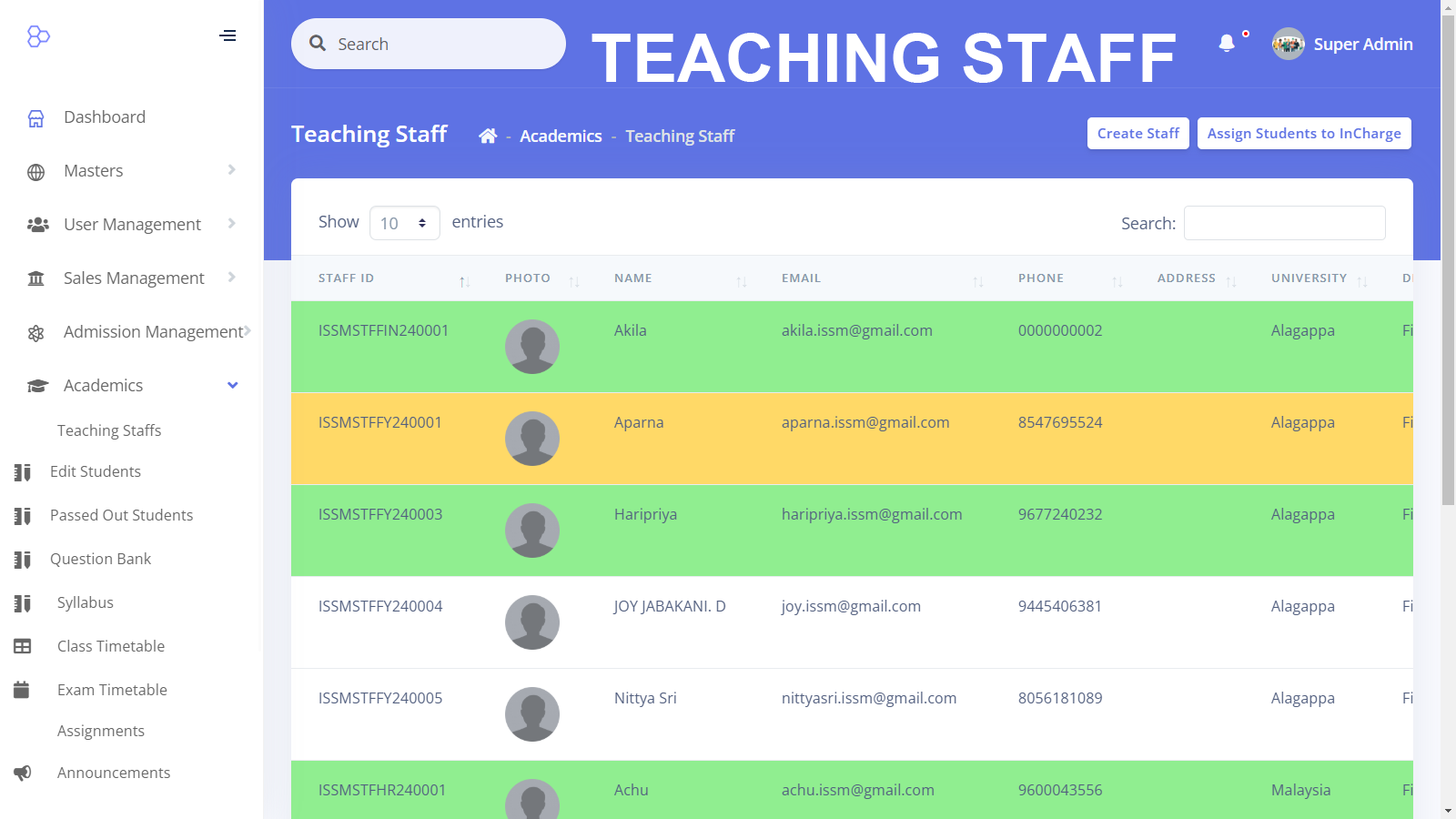Open Teaching Staffs in the sidebar

[x=109, y=430]
